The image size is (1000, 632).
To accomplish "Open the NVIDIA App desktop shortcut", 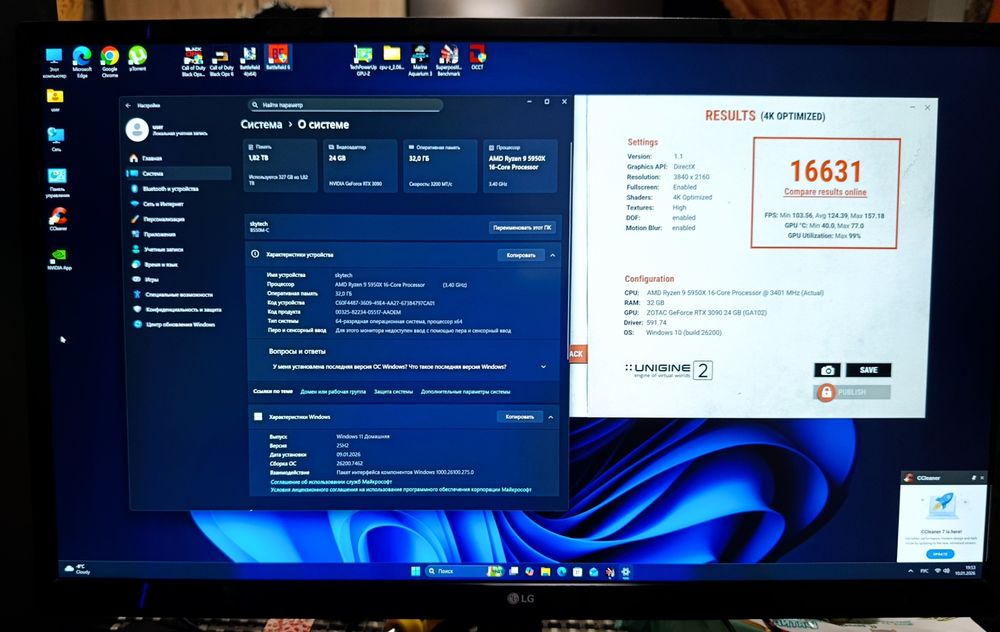I will coord(59,259).
